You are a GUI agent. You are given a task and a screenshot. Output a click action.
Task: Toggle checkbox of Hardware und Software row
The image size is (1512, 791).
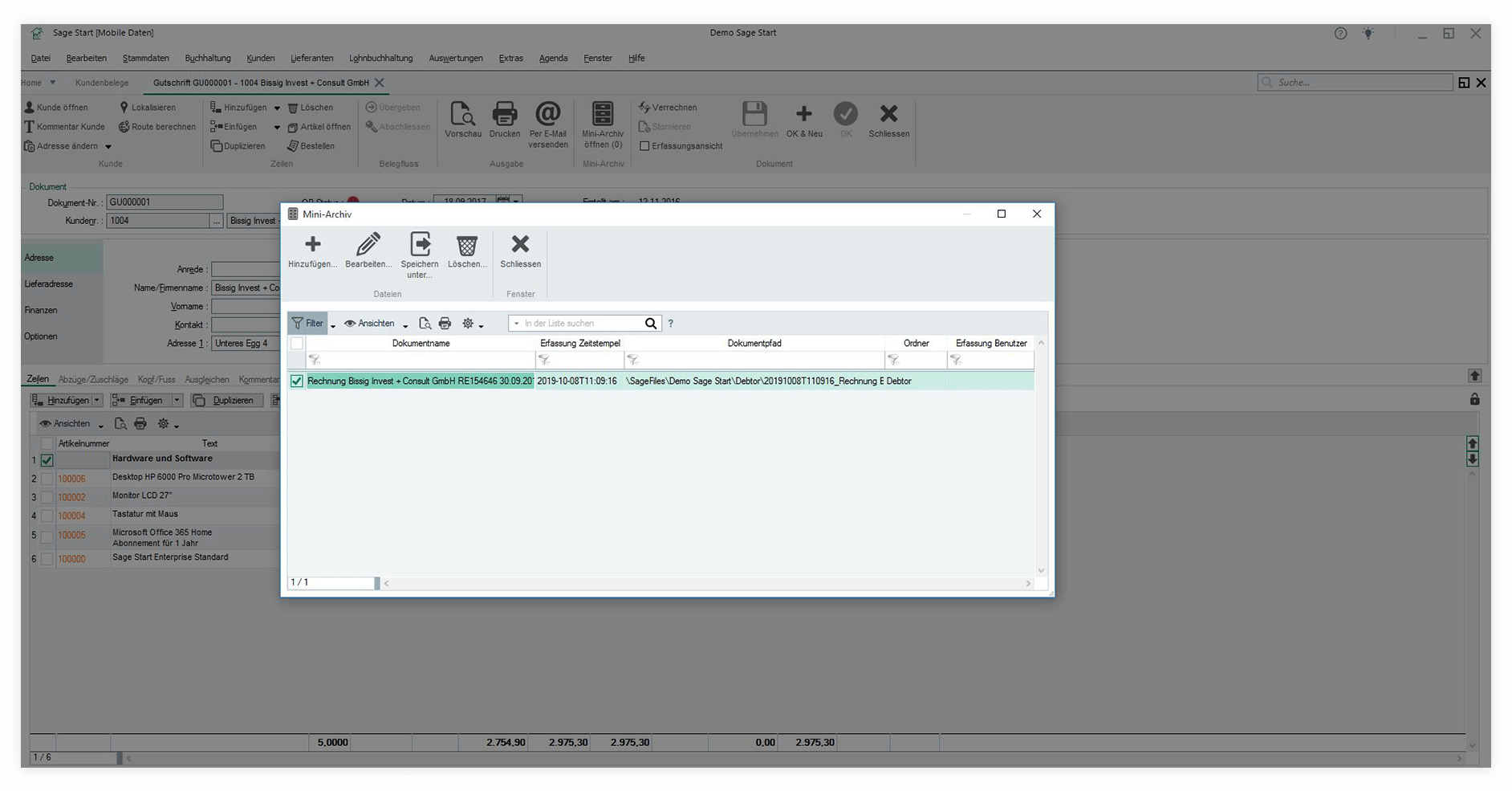click(x=47, y=460)
